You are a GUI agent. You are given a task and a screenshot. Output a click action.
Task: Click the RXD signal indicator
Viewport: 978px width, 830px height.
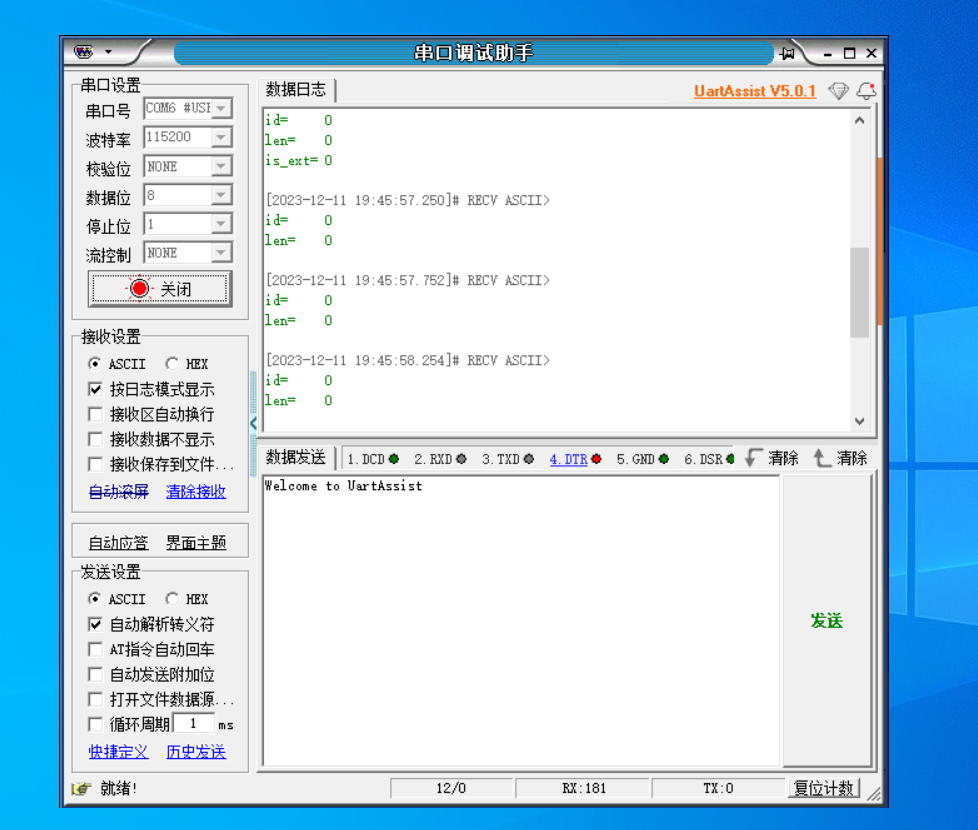point(461,459)
